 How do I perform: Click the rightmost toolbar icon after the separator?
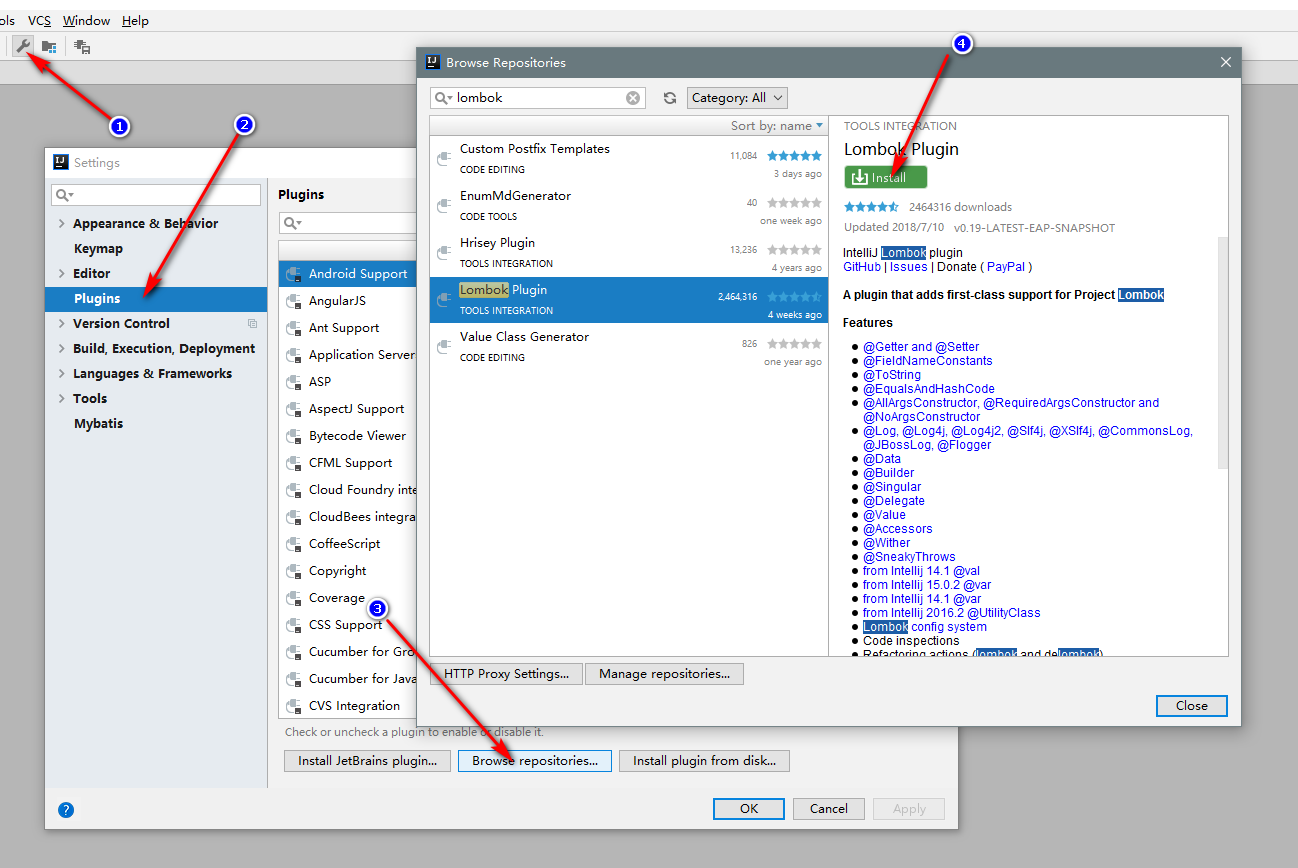[x=82, y=46]
